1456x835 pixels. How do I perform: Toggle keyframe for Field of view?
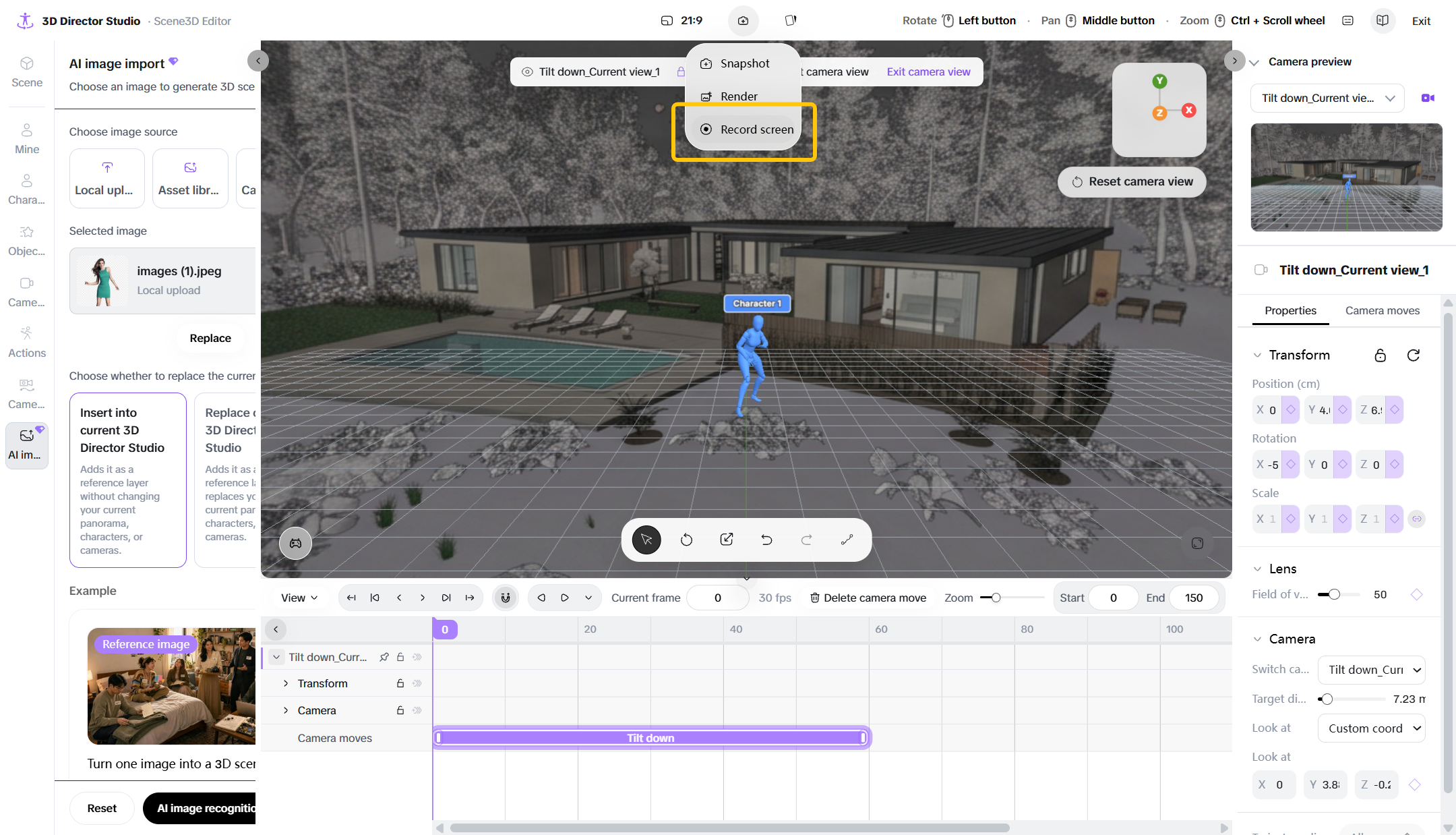click(1416, 594)
